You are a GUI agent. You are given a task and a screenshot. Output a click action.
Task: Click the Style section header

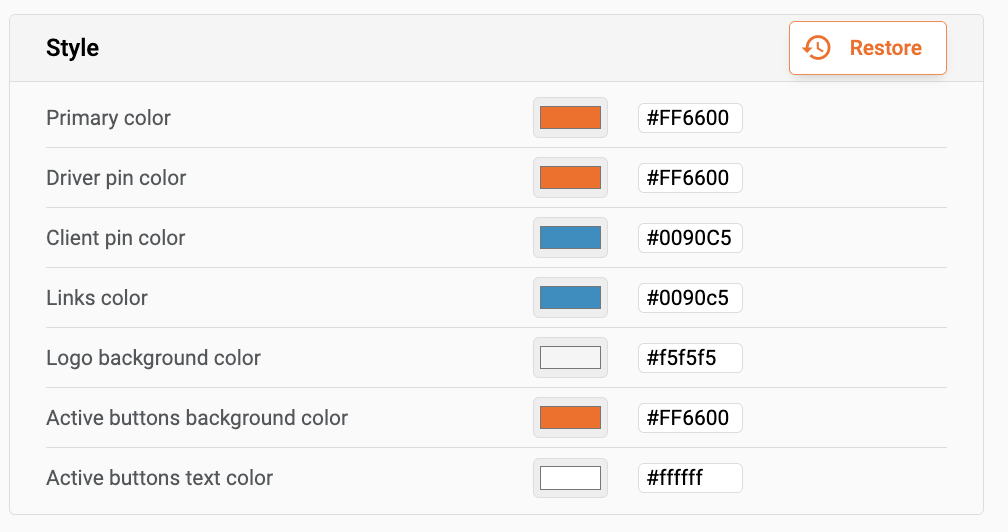click(x=73, y=48)
